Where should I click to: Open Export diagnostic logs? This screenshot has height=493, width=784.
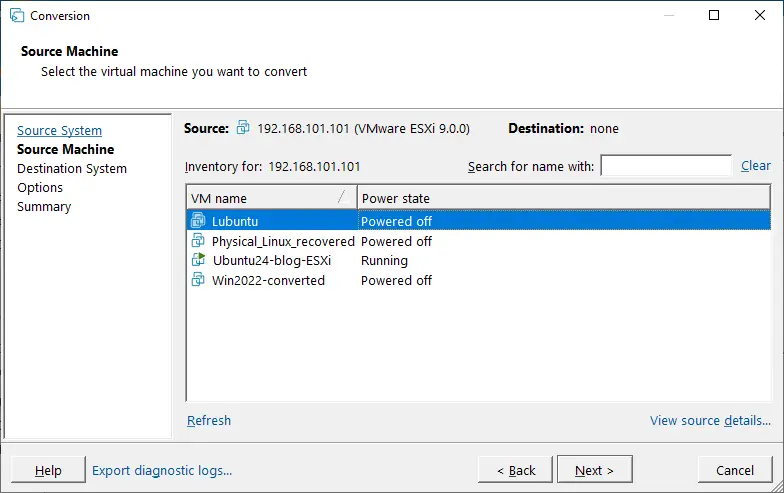[162, 470]
